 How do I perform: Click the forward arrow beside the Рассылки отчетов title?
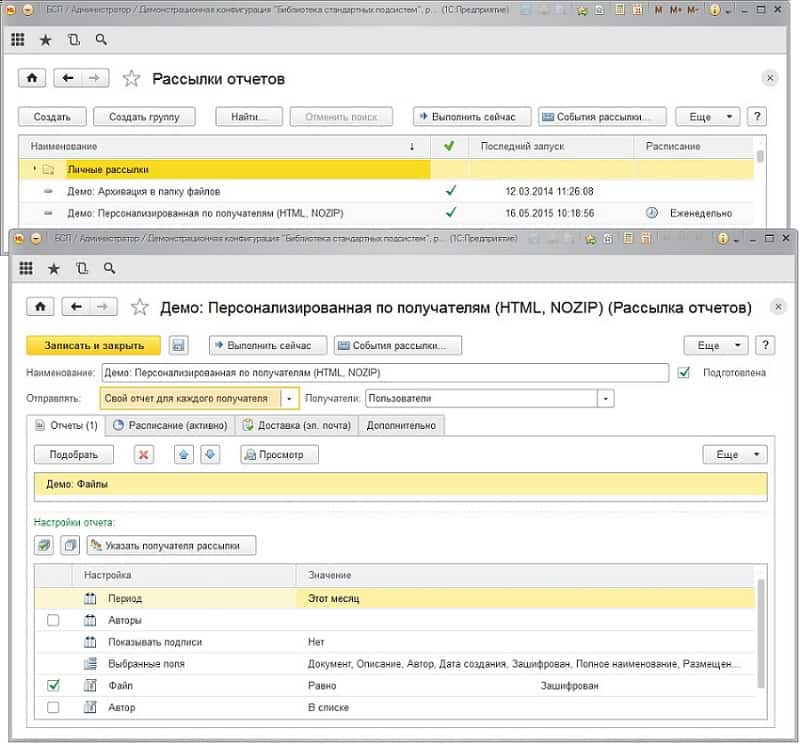[94, 78]
